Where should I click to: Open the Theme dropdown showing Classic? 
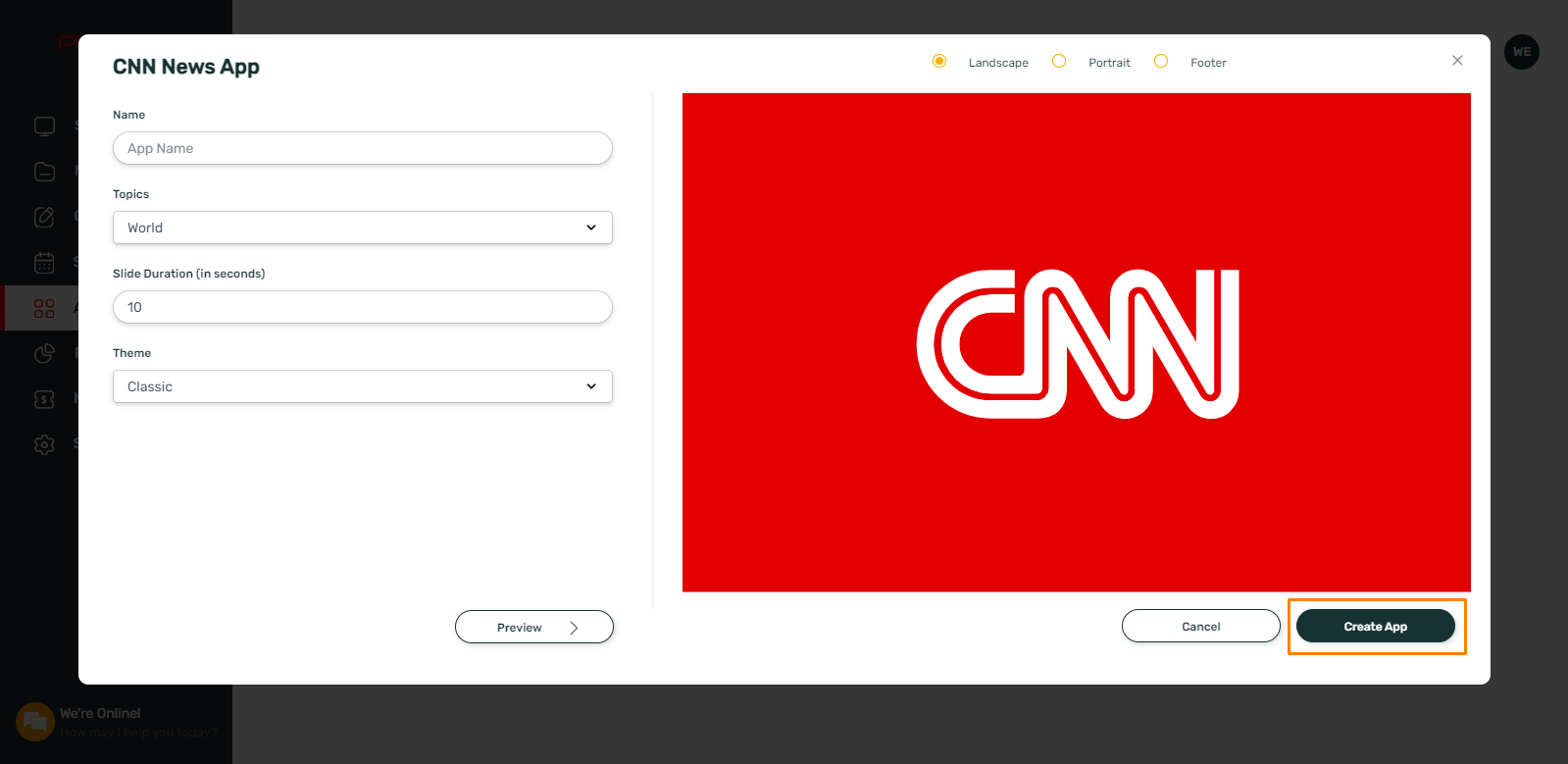coord(363,386)
